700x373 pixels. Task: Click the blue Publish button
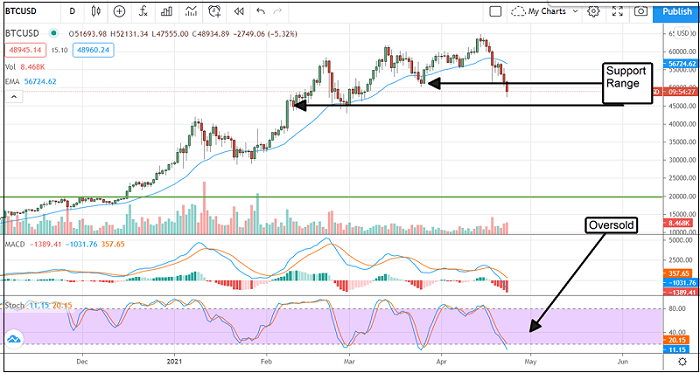click(676, 12)
